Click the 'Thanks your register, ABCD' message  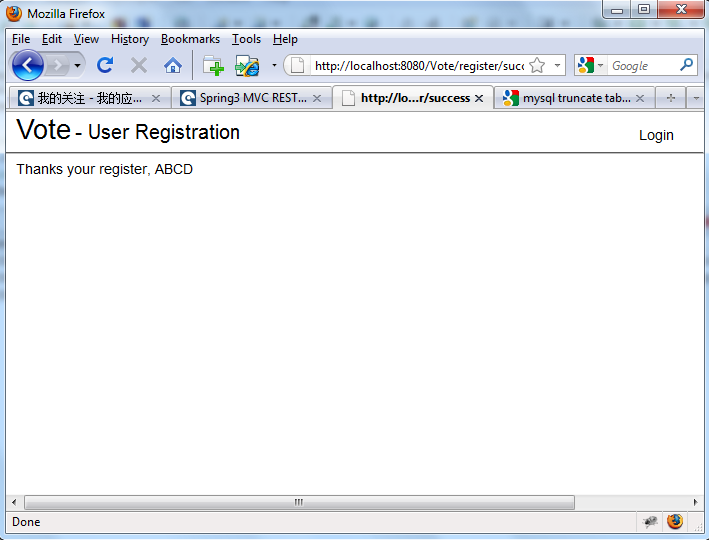coord(105,169)
